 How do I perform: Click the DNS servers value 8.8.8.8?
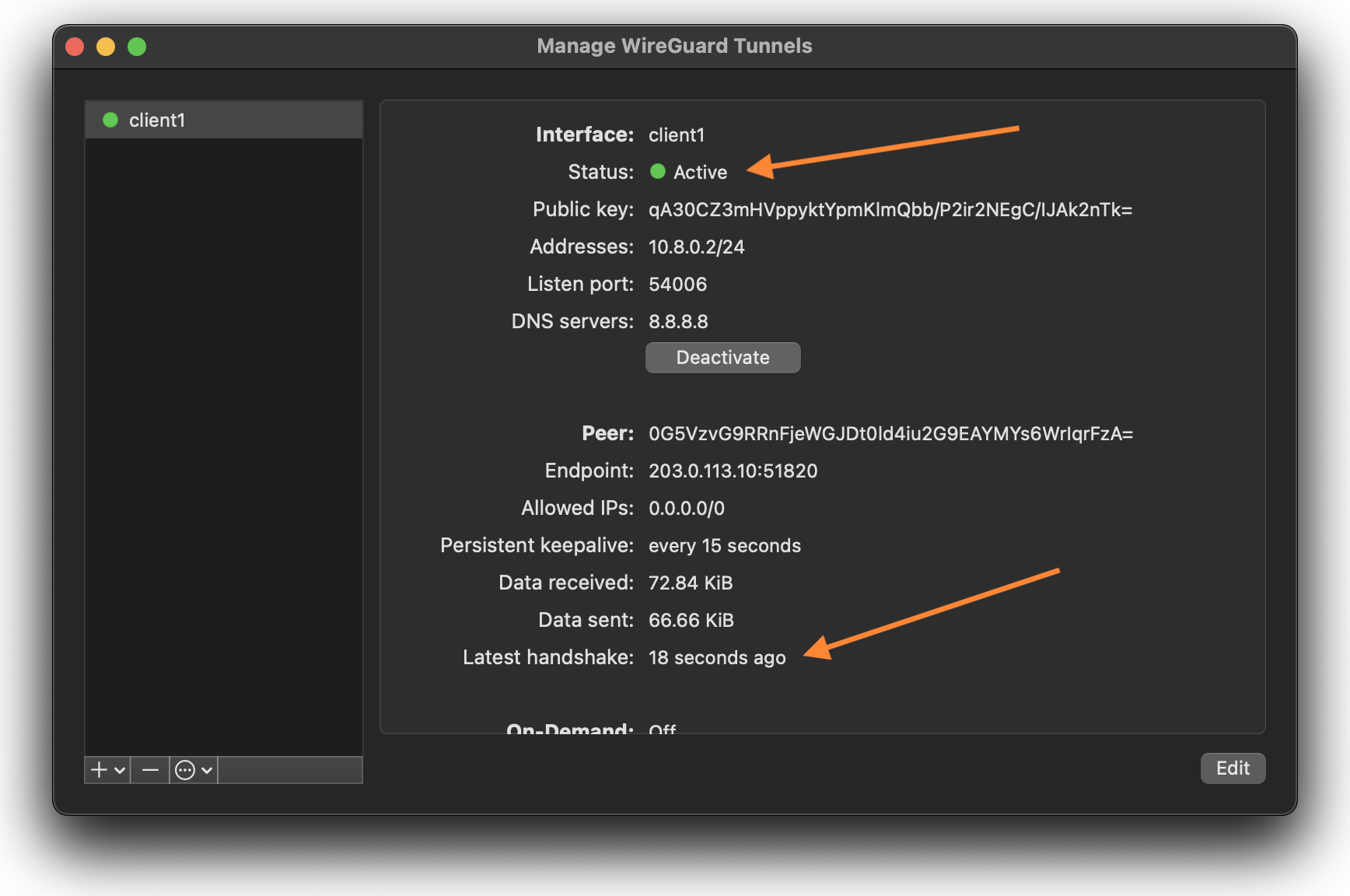click(x=678, y=322)
